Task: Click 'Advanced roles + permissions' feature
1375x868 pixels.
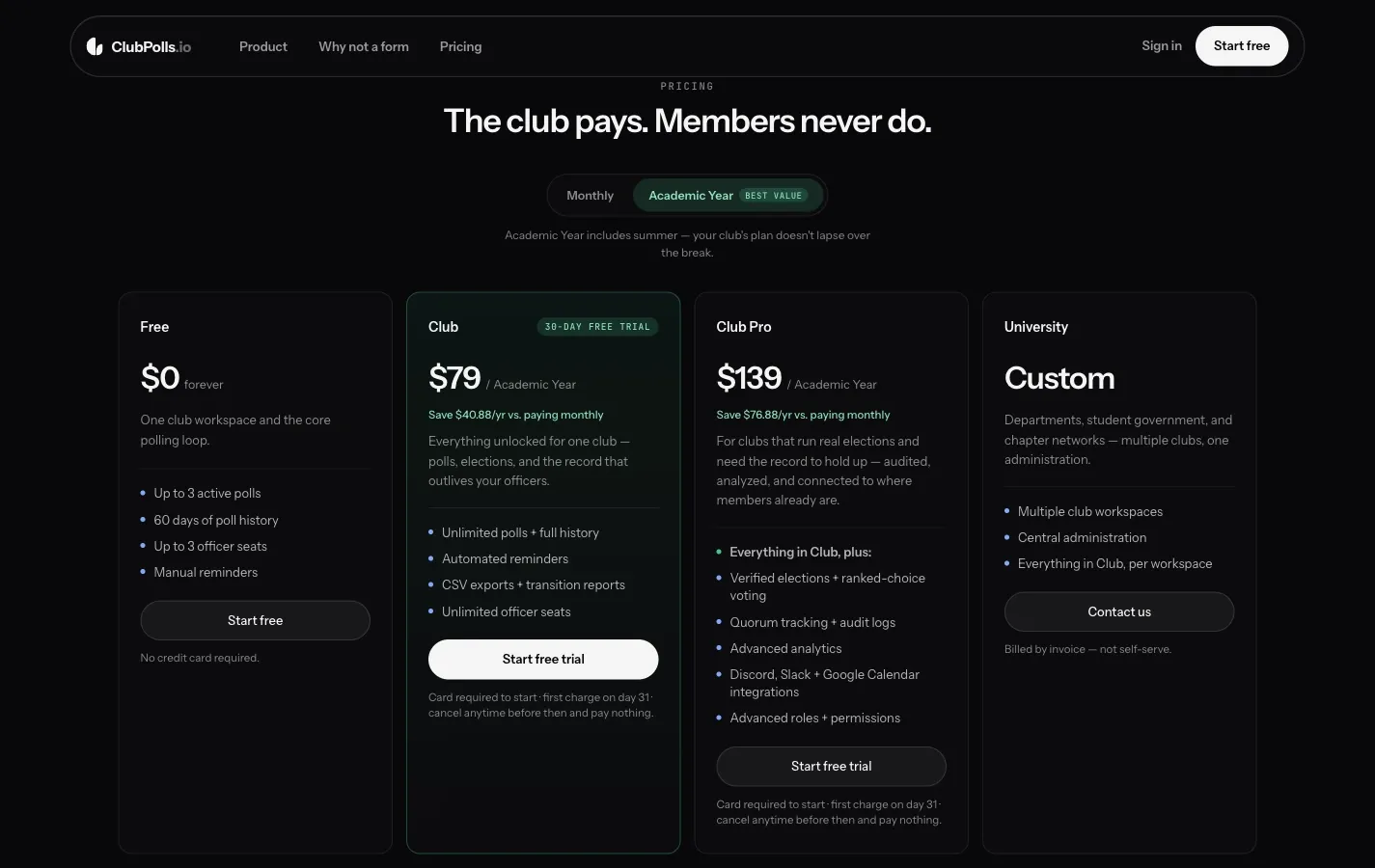Action: point(815,718)
